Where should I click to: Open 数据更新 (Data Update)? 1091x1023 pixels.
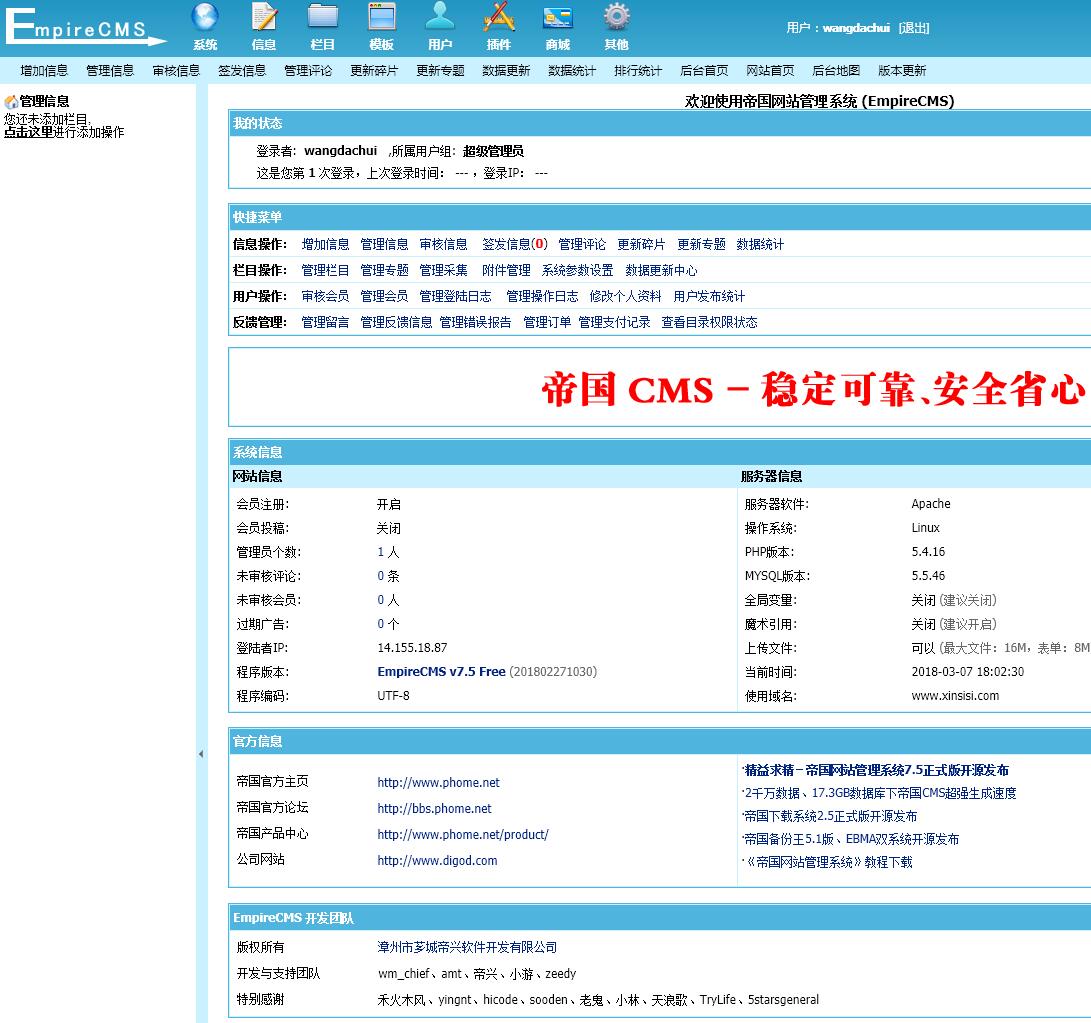(505, 70)
